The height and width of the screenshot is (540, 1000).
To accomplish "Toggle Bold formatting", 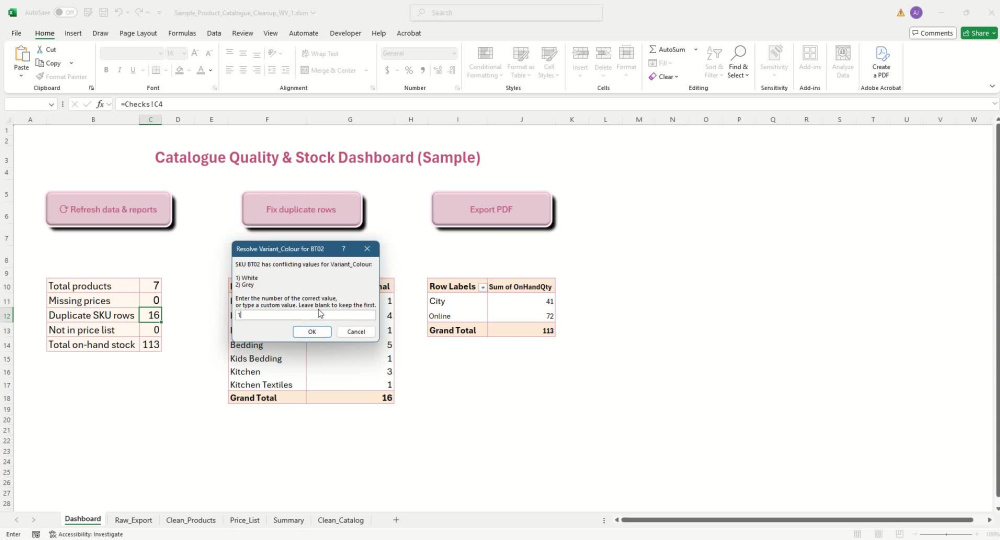I will pos(106,70).
